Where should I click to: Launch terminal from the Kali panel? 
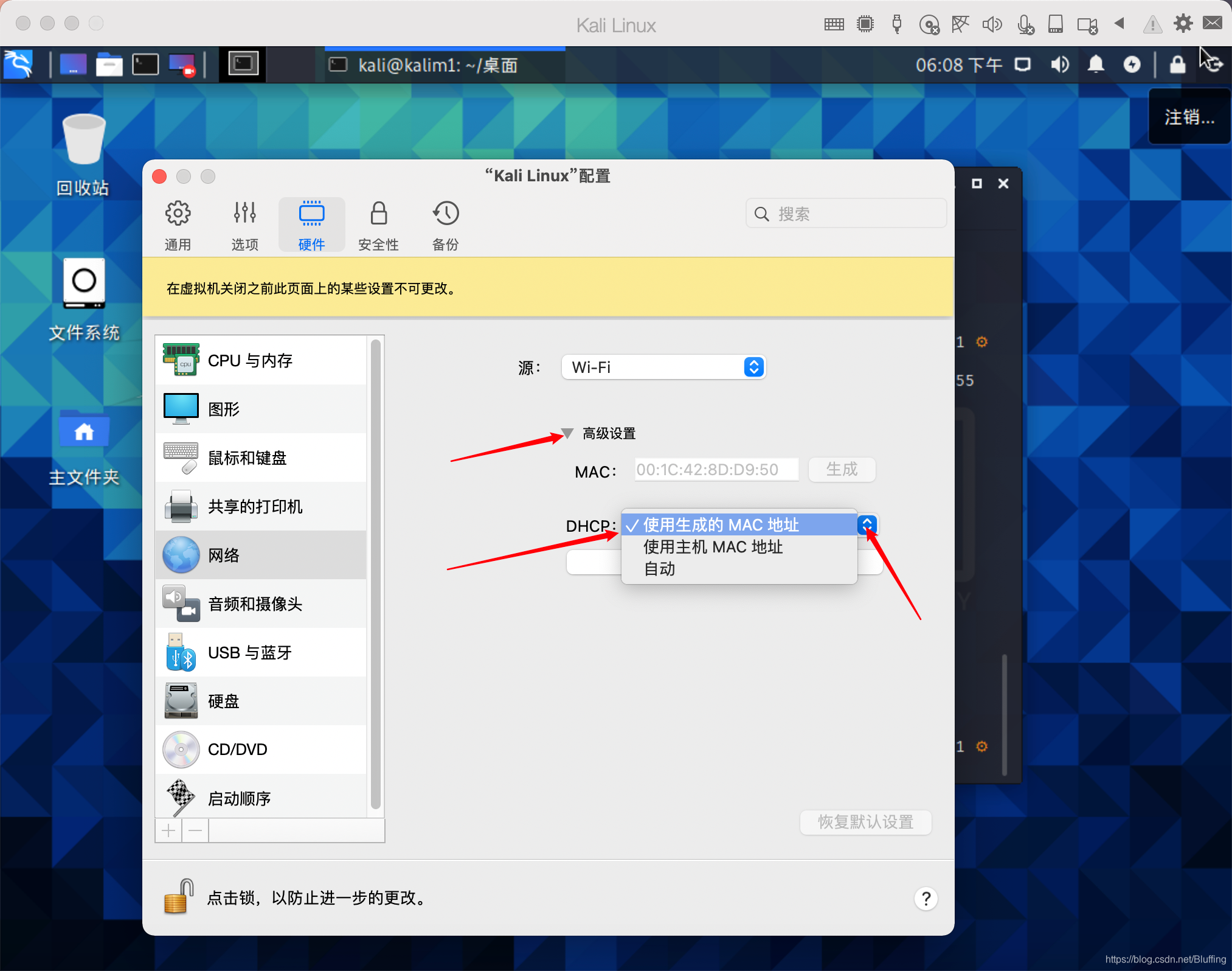(x=145, y=64)
